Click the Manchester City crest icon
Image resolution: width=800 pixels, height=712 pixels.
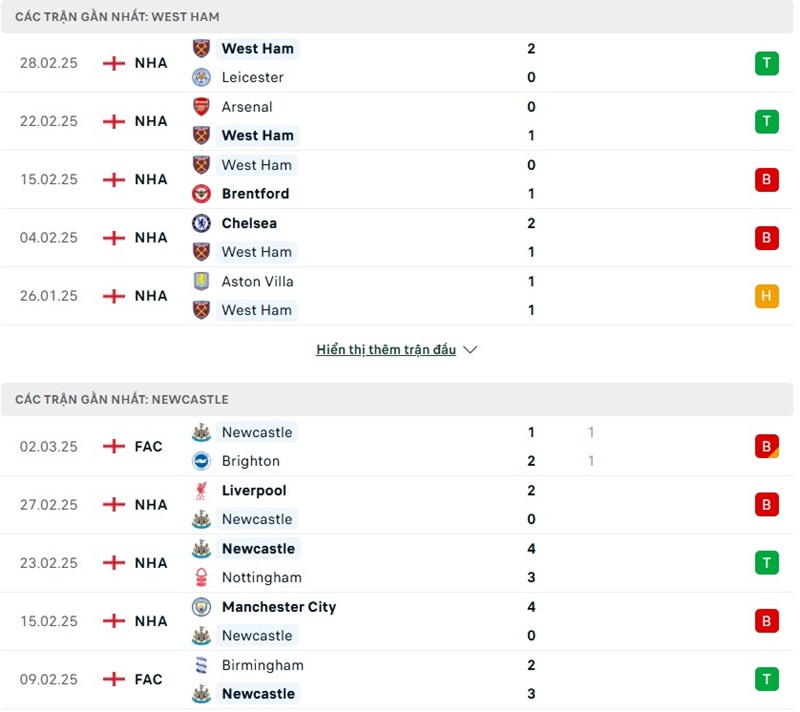click(202, 607)
